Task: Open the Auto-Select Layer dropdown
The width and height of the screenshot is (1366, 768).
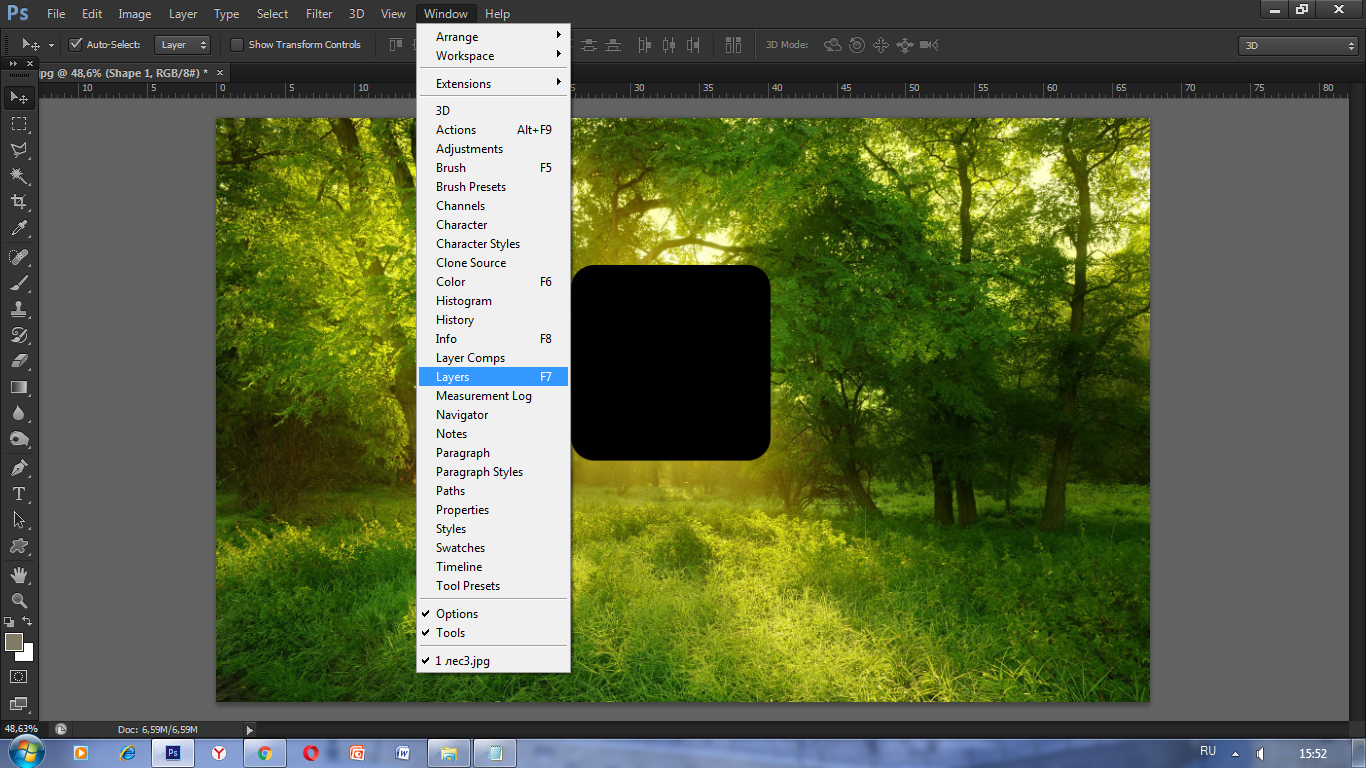Action: point(183,44)
